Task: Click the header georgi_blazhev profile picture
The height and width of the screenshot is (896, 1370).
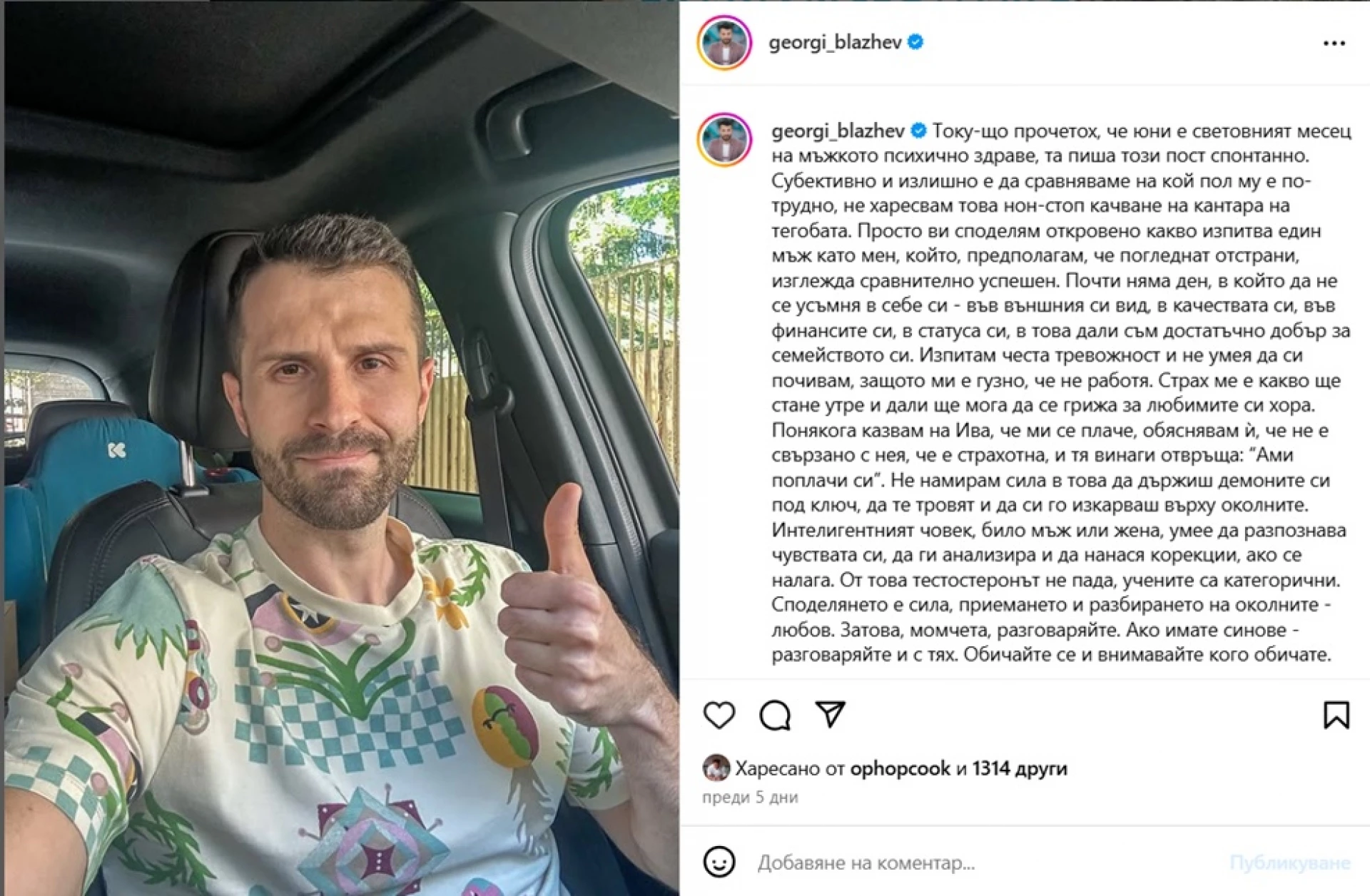Action: tap(724, 43)
